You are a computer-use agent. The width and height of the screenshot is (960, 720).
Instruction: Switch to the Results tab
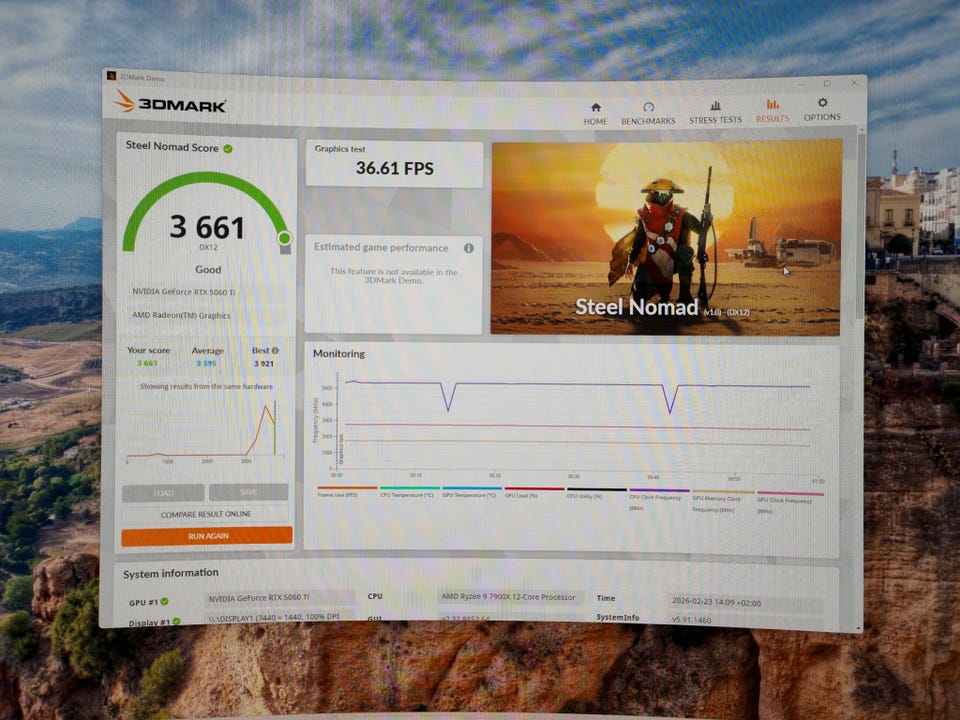pos(772,111)
